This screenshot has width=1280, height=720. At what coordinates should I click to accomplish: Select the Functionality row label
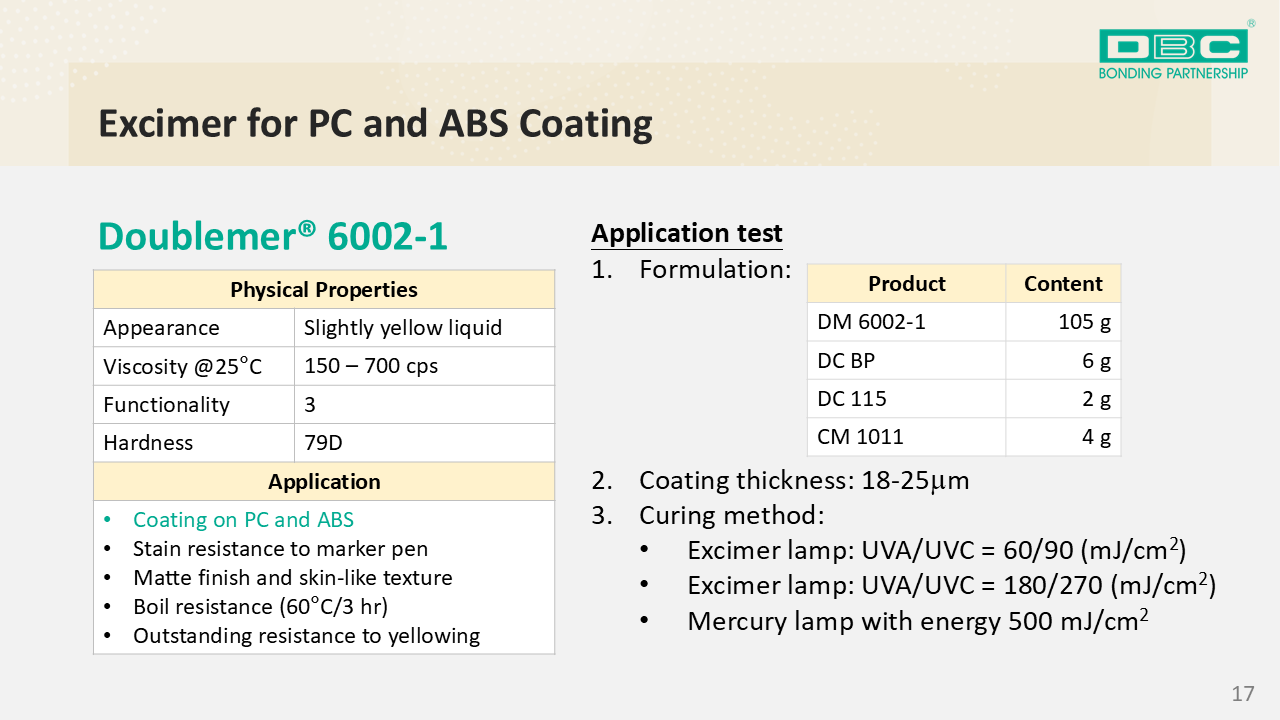[x=167, y=405]
